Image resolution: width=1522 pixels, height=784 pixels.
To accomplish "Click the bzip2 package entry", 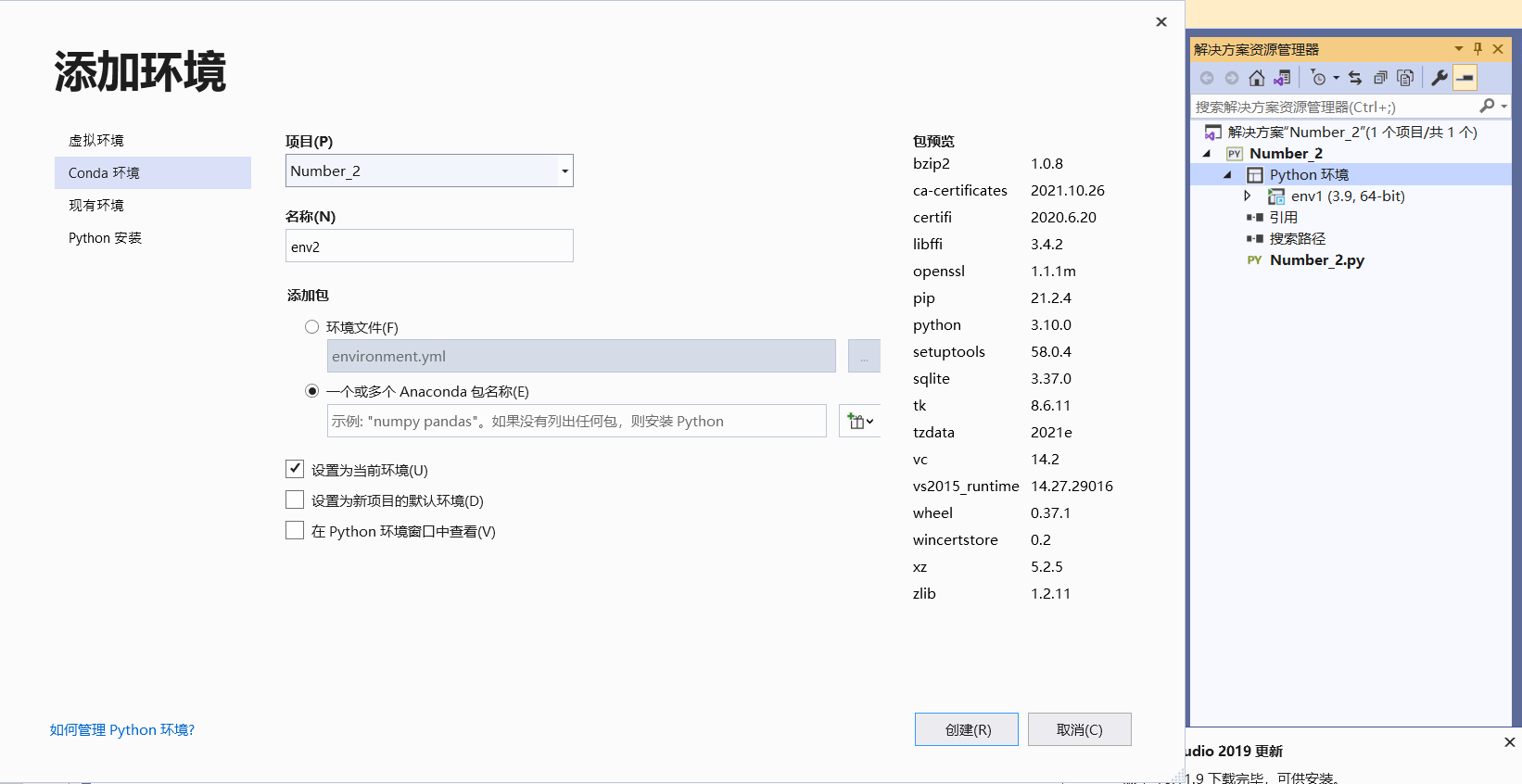I will pos(932,164).
